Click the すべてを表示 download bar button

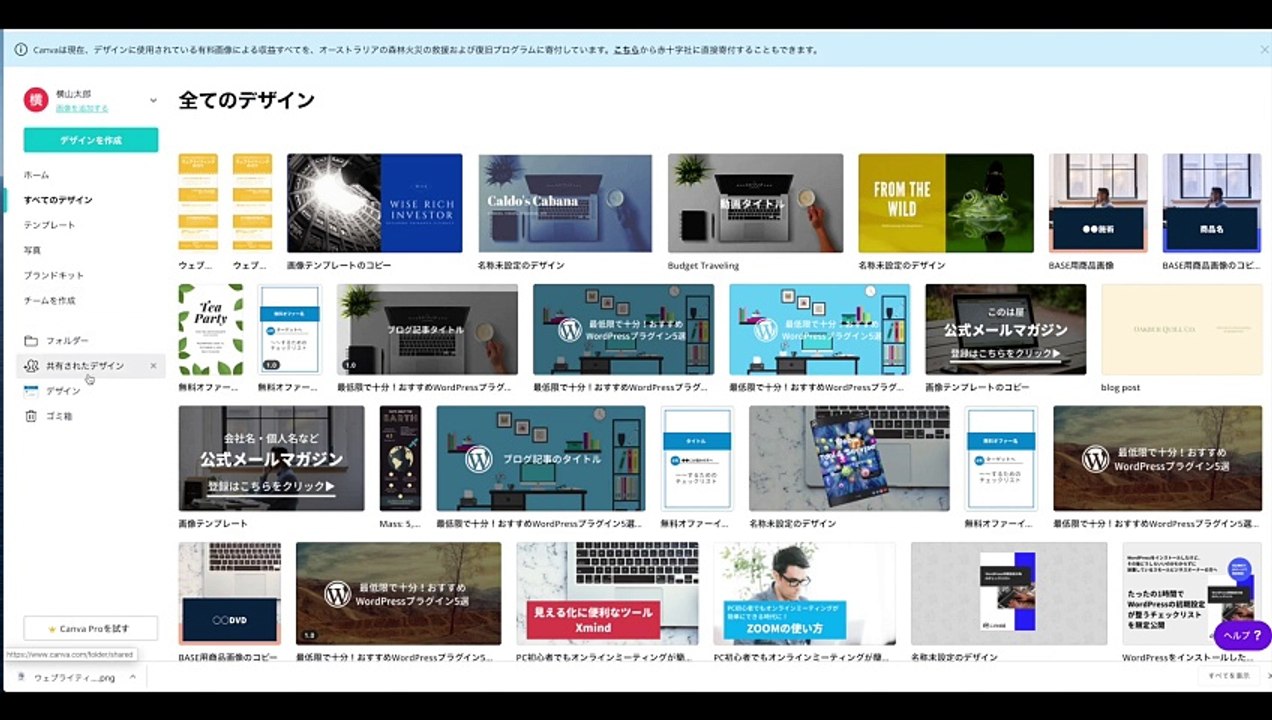tap(1229, 676)
